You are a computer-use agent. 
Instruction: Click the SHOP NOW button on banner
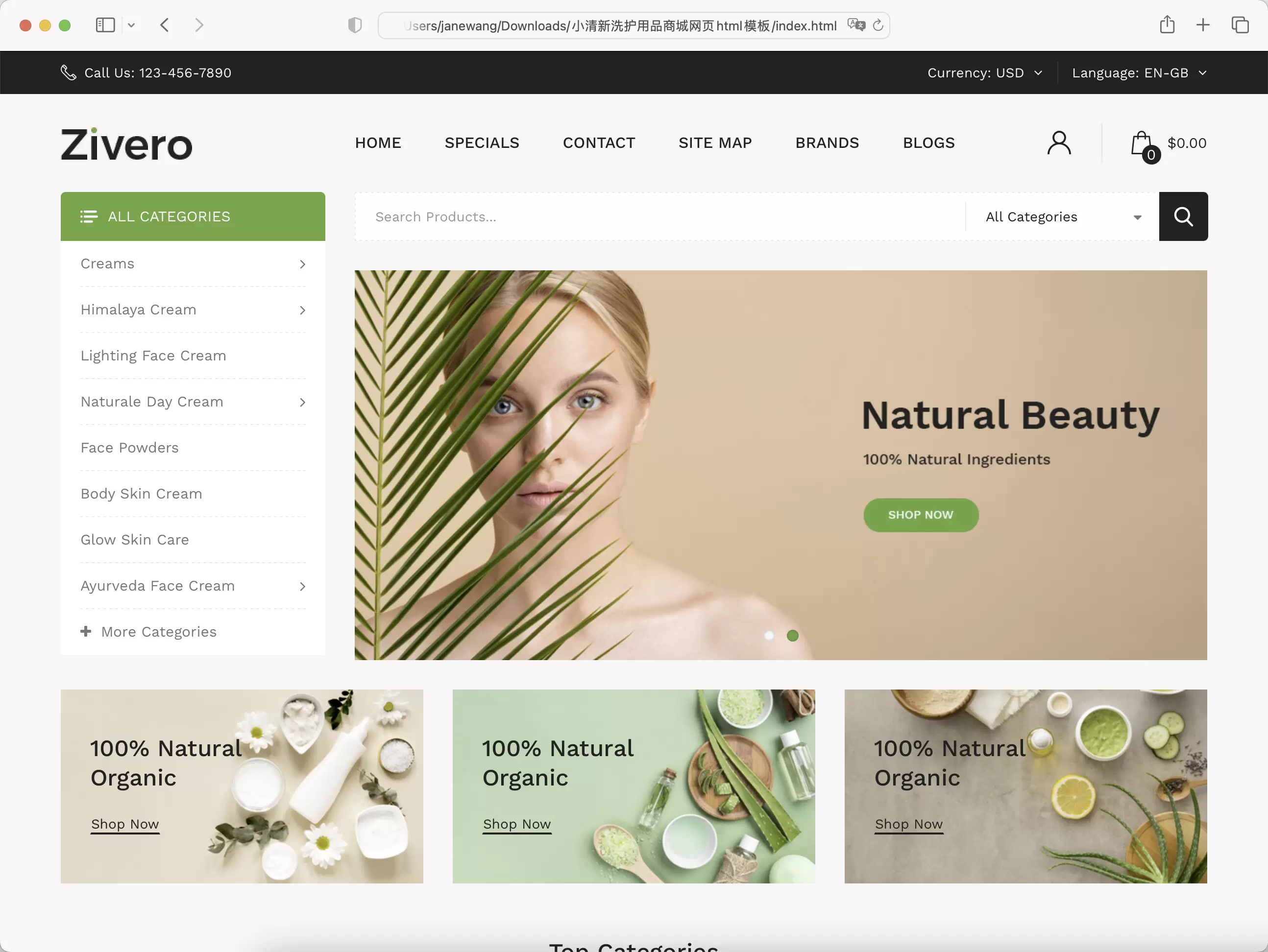[920, 515]
